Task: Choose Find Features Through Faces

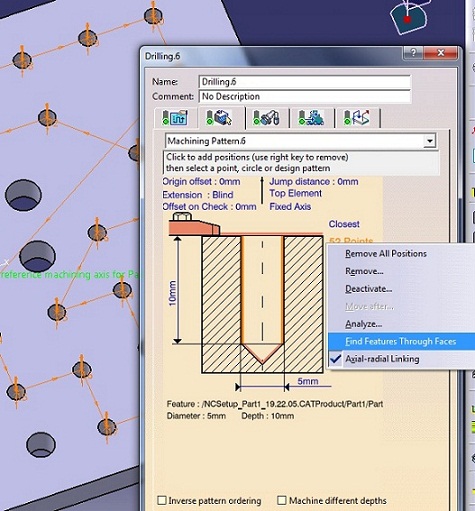Action: [x=400, y=342]
